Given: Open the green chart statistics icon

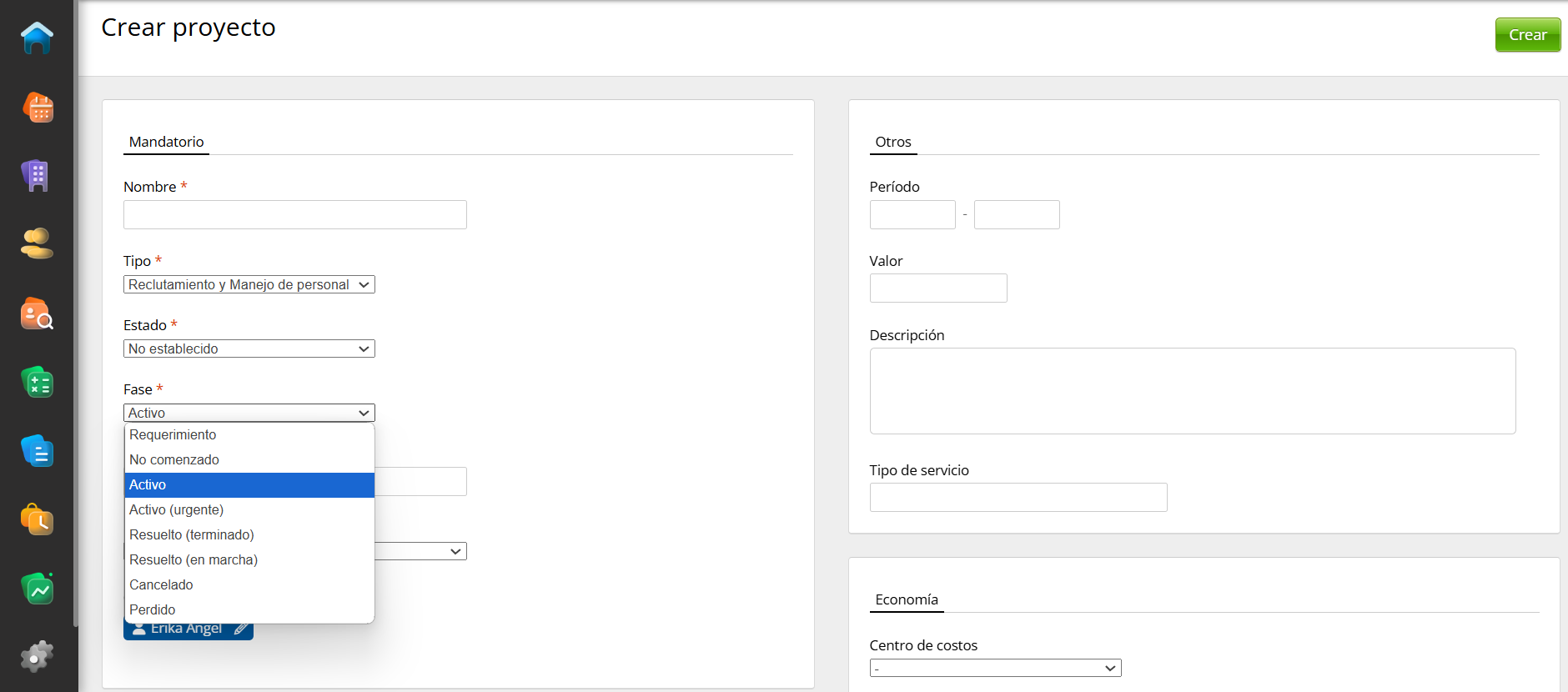Looking at the screenshot, I should pos(37,589).
